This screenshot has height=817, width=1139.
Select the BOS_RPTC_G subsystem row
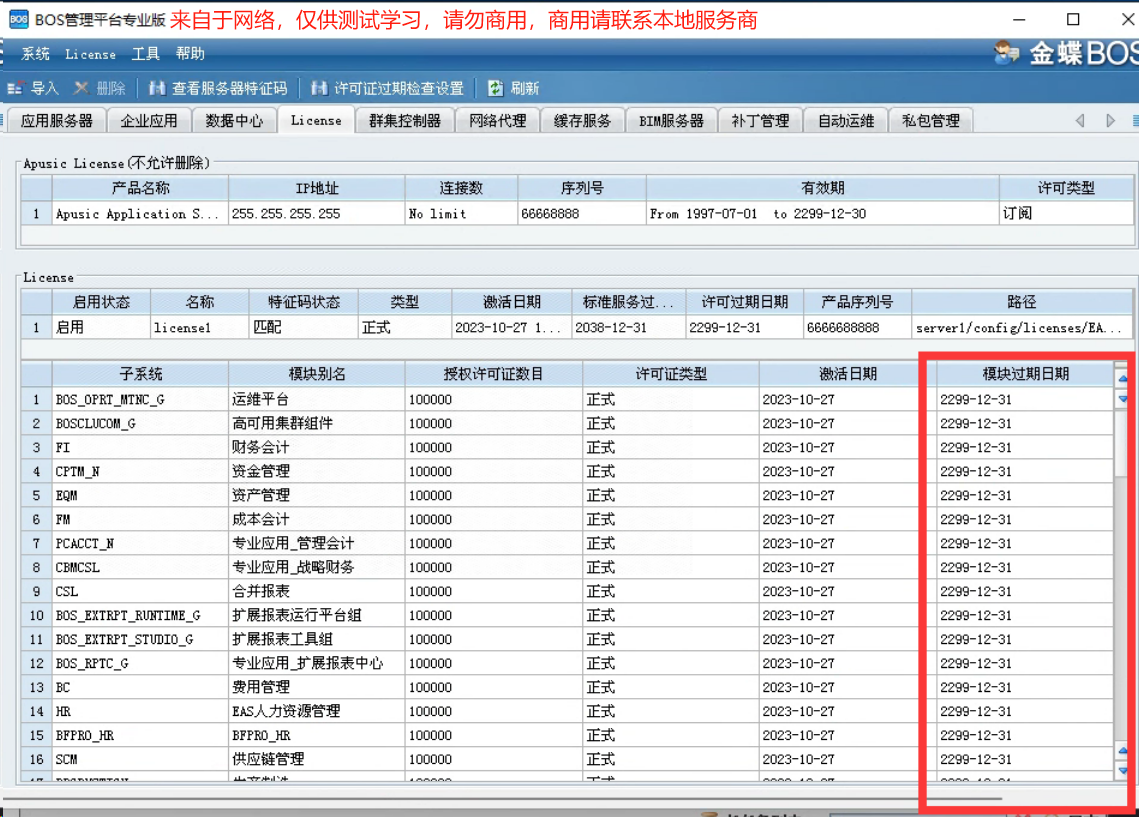(x=140, y=663)
